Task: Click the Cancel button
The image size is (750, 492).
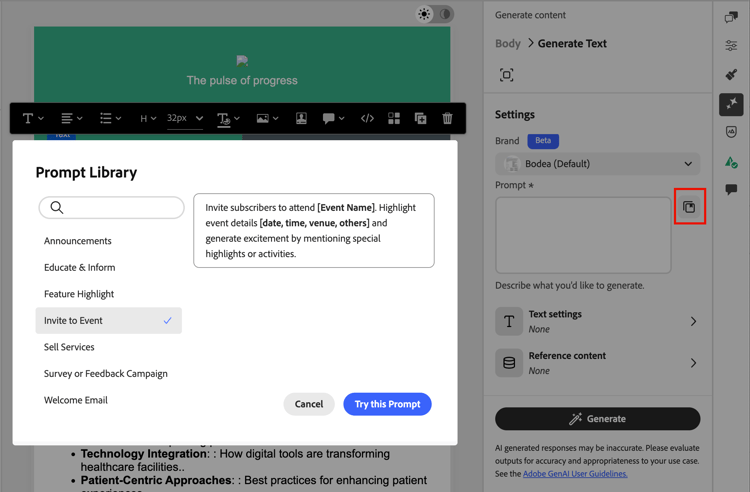Action: pos(309,404)
